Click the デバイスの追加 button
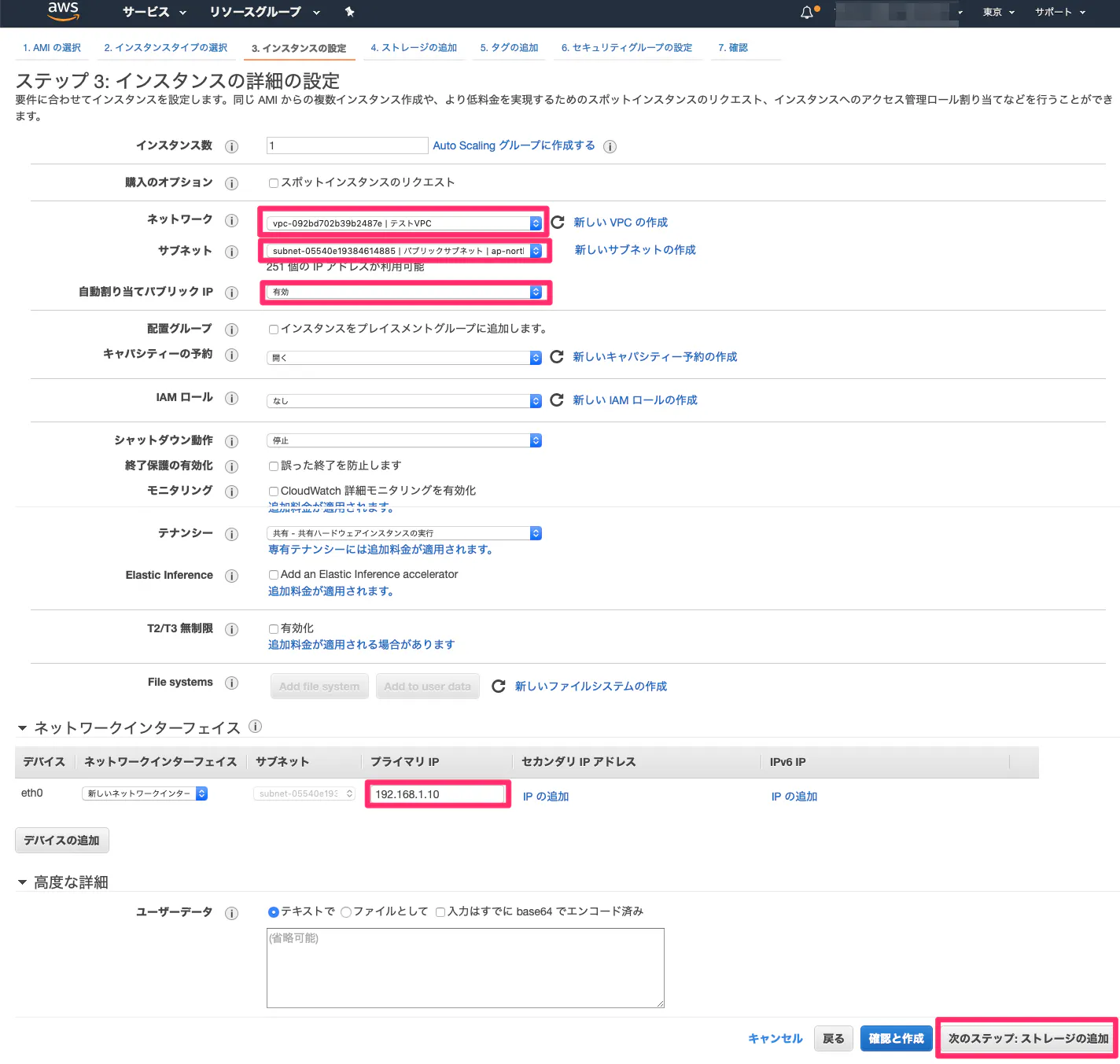Image resolution: width=1120 pixels, height=1064 pixels. point(62,841)
